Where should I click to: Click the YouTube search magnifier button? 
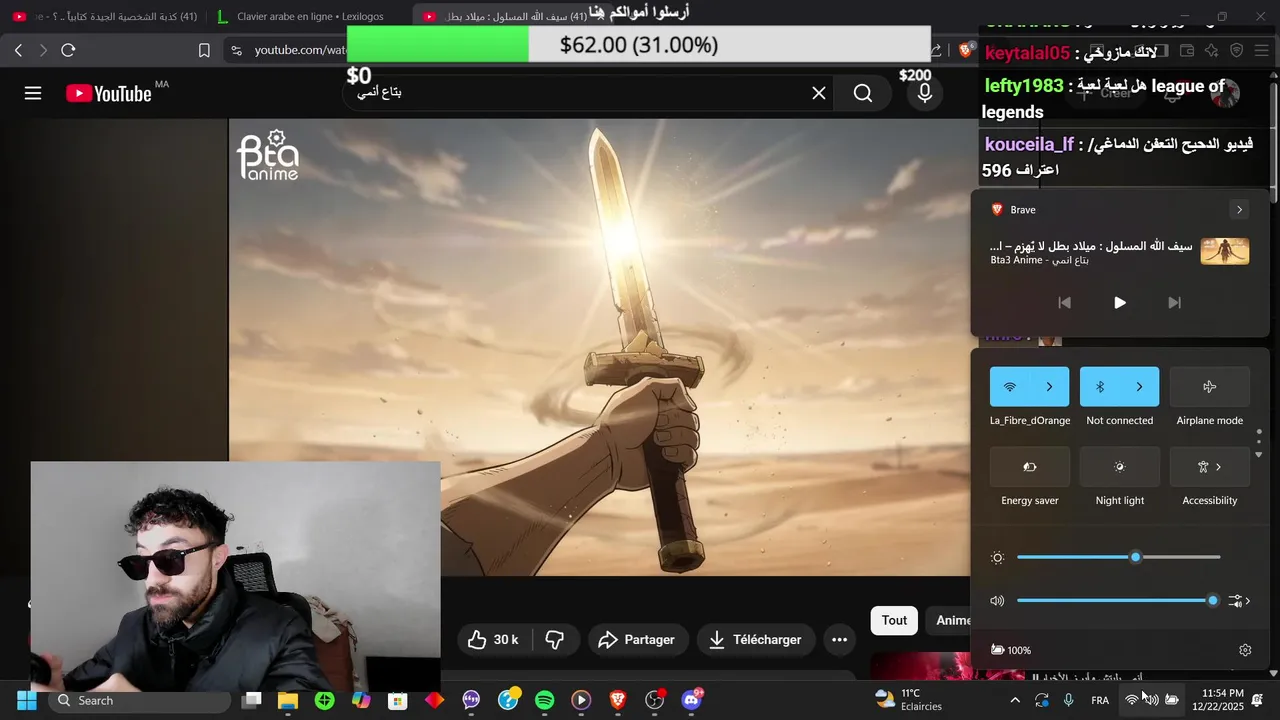(x=863, y=93)
